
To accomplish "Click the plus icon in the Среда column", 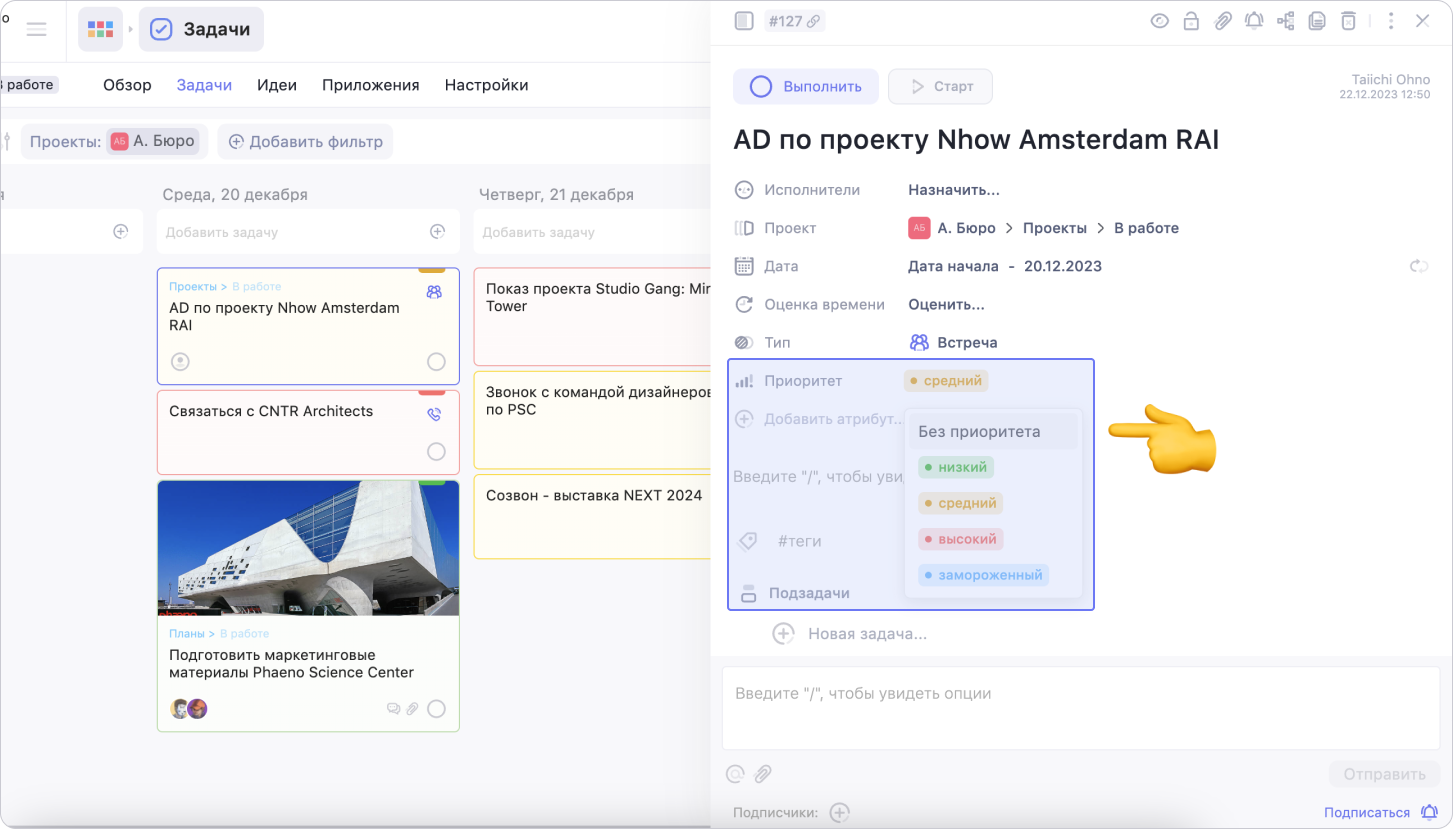I will 437,232.
